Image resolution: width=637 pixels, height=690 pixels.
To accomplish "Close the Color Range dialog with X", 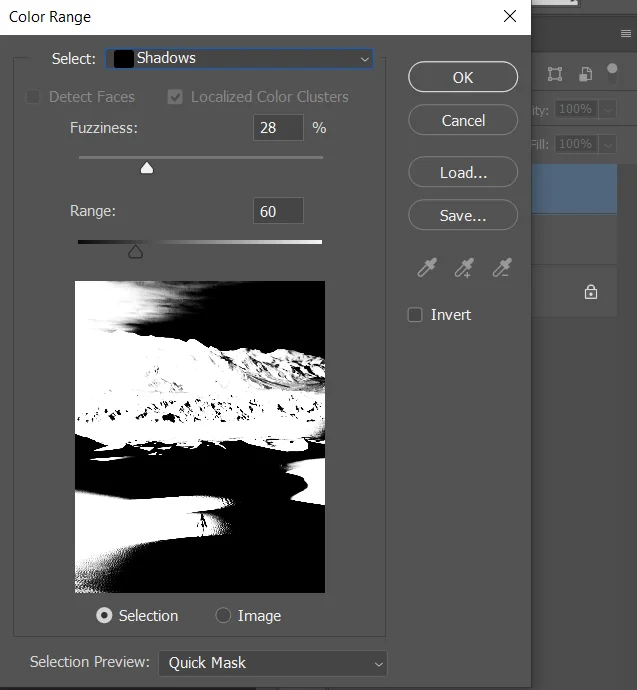I will click(x=510, y=17).
